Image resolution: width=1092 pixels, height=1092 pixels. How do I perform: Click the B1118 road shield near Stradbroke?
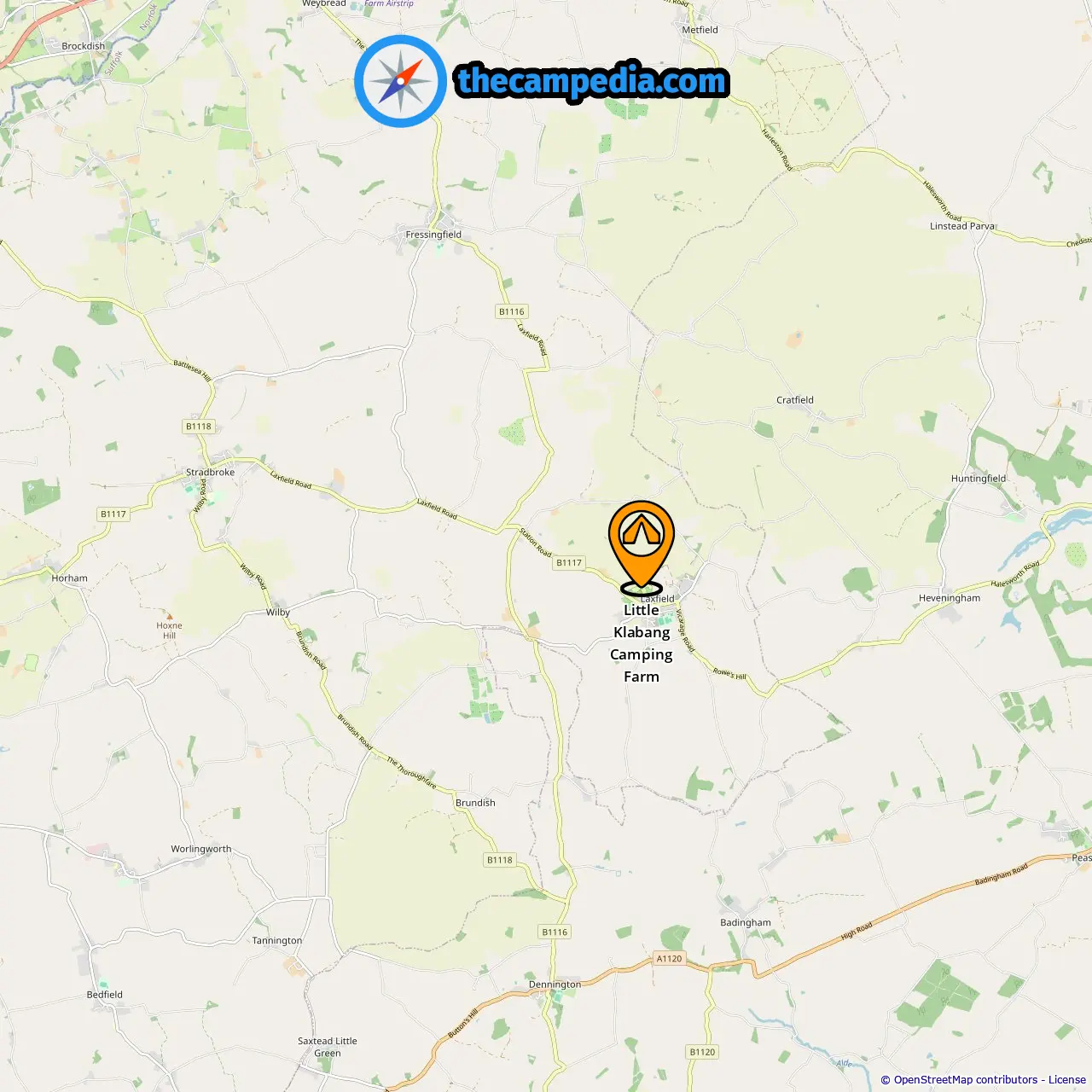199,427
